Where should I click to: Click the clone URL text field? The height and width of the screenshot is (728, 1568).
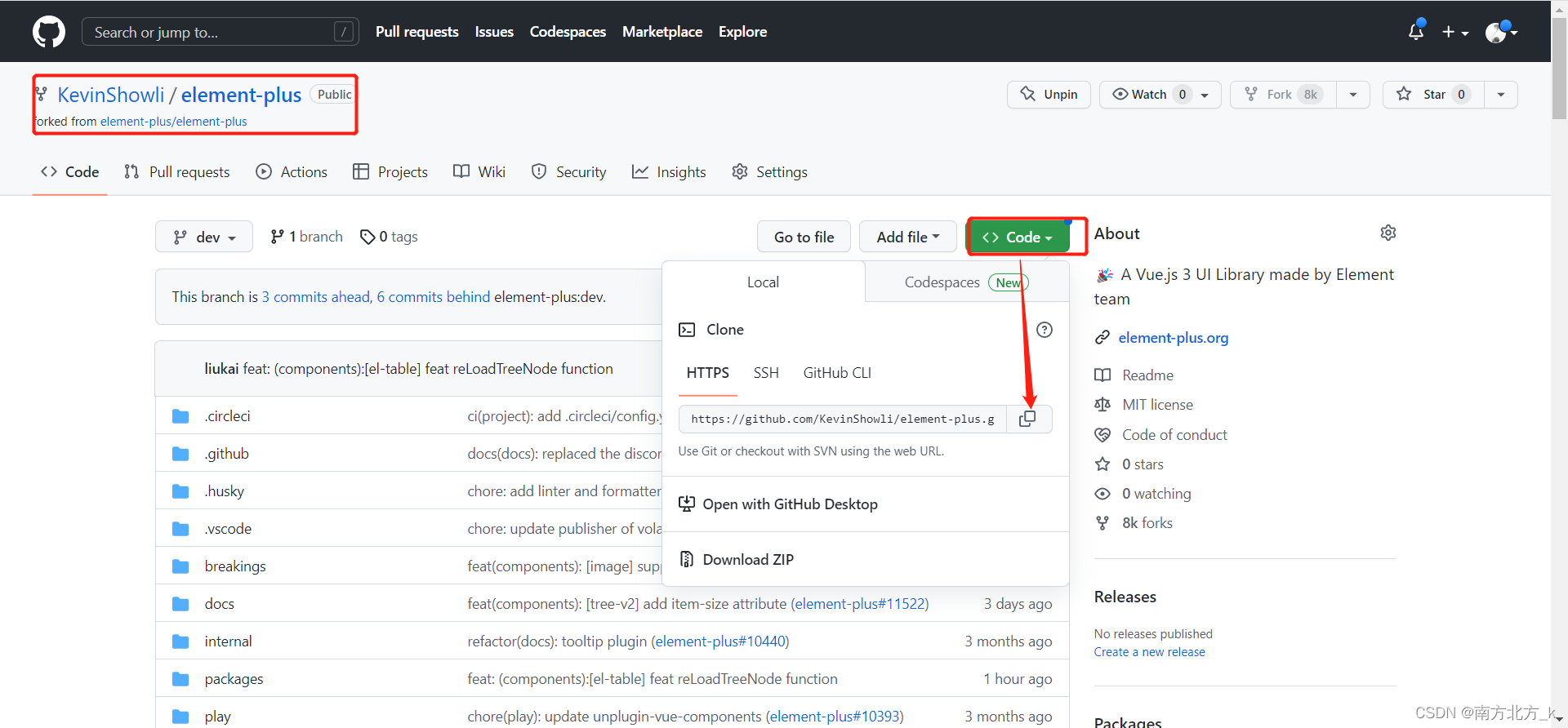pos(842,419)
